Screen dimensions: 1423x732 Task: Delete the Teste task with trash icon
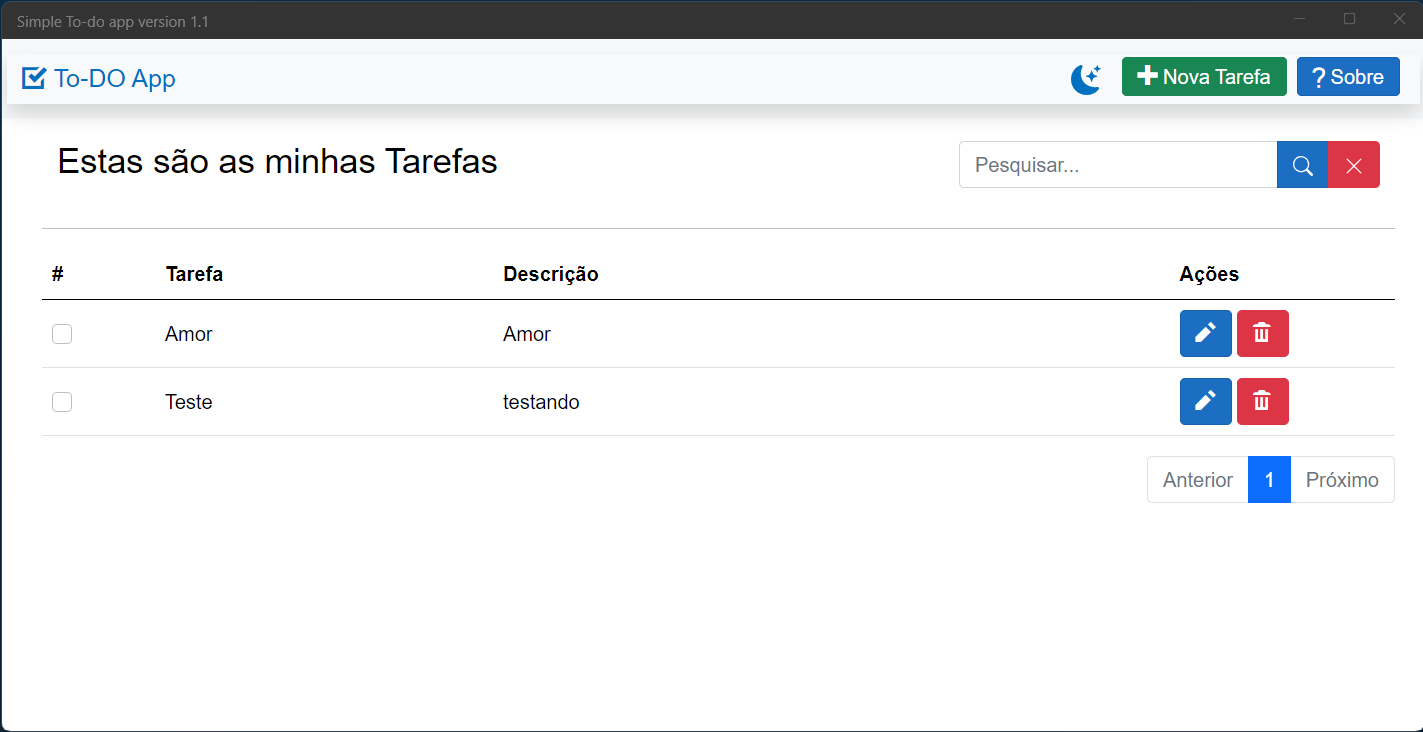click(x=1262, y=401)
